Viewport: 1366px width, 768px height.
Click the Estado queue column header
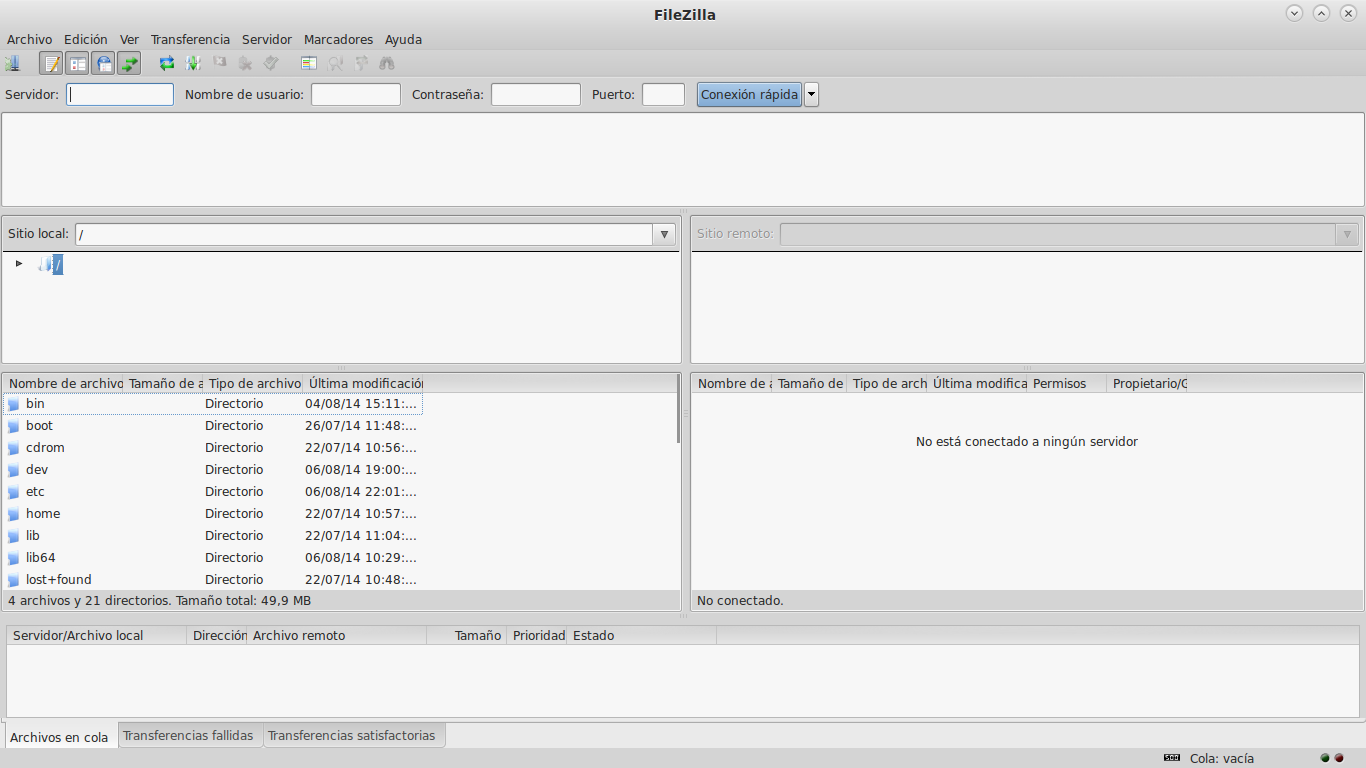pyautogui.click(x=642, y=636)
